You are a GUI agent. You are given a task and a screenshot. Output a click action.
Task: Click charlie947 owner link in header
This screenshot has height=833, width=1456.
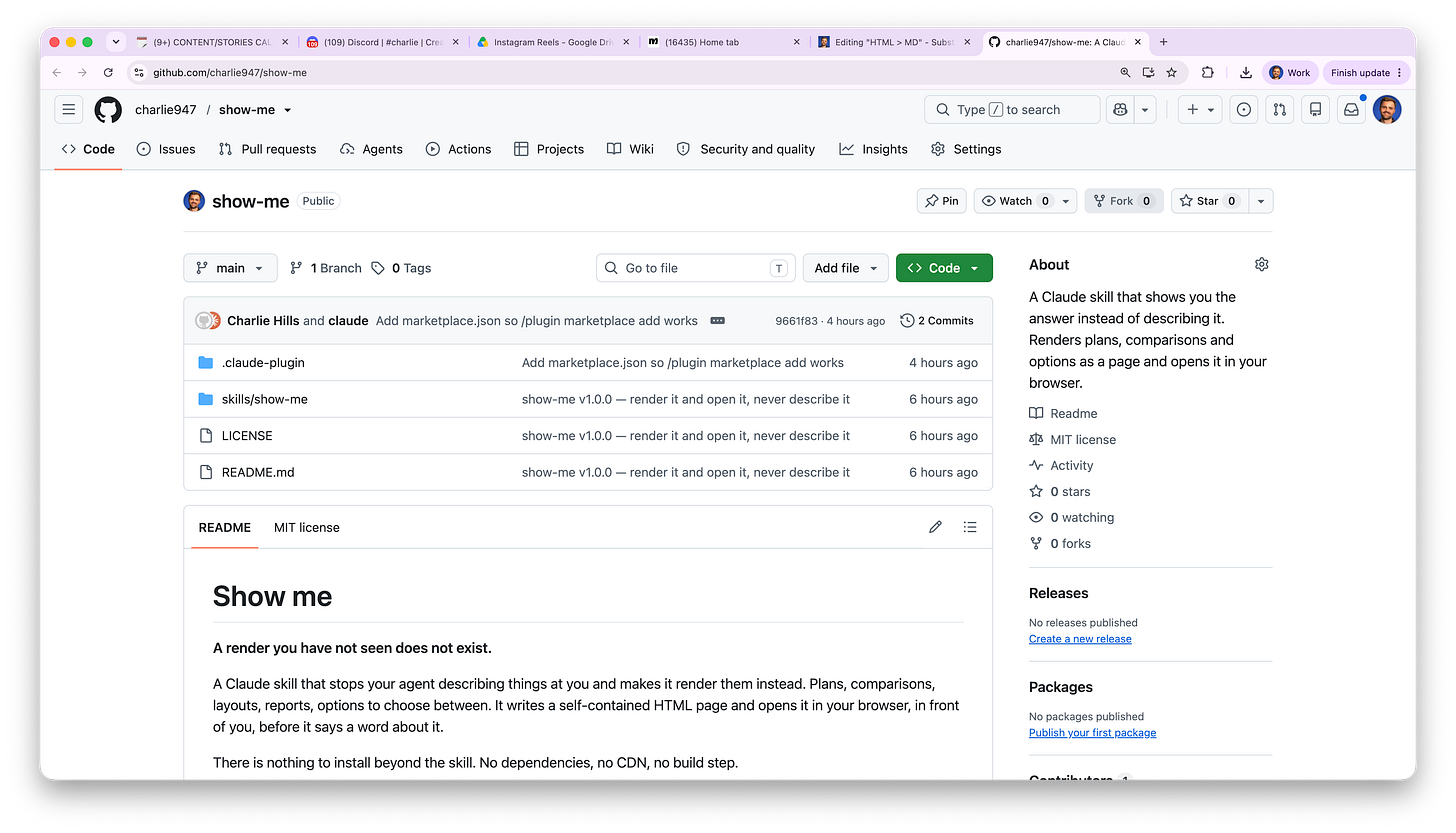click(x=166, y=110)
